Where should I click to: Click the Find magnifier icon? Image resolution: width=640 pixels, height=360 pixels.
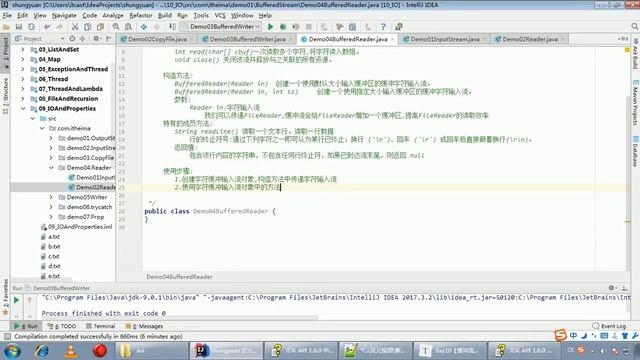click(x=116, y=27)
